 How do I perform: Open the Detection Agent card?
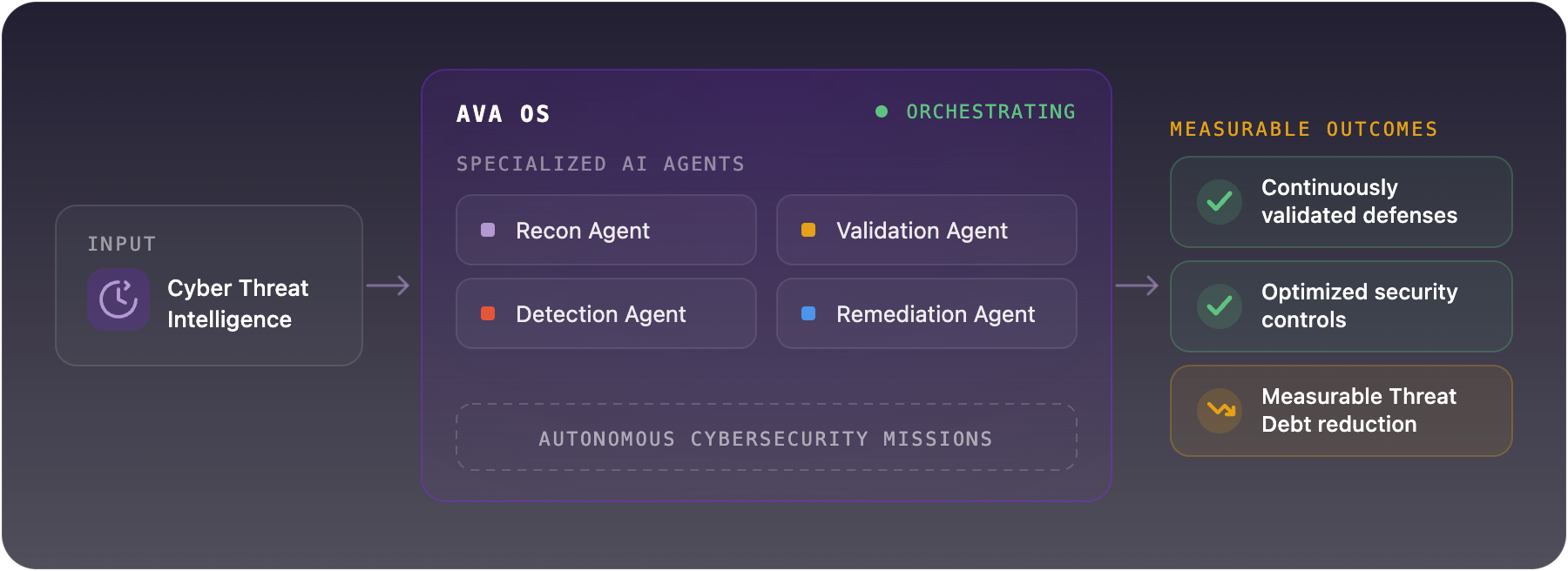coord(606,313)
